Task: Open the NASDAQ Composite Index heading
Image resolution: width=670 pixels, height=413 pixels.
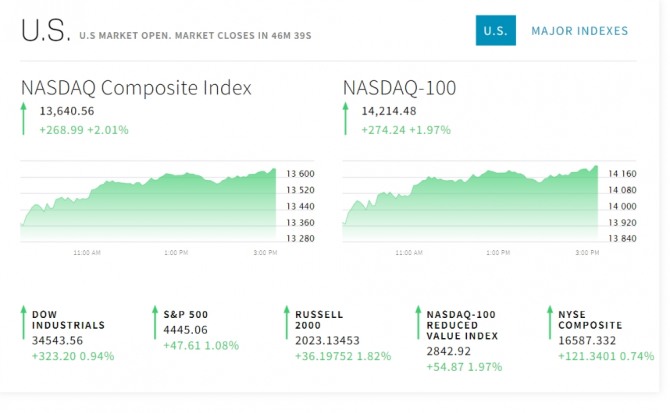Action: coord(136,88)
